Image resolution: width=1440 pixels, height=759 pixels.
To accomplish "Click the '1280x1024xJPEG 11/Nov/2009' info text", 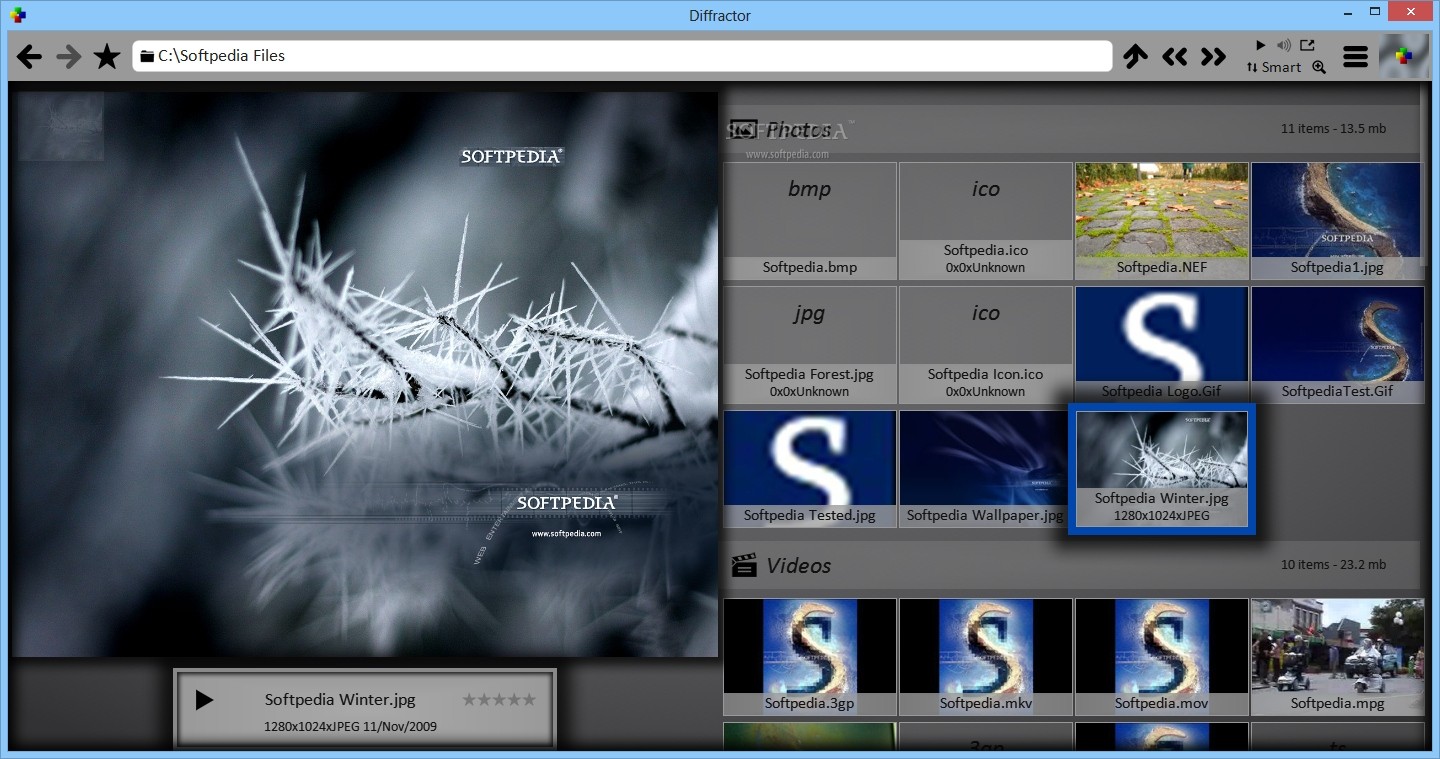I will click(350, 726).
